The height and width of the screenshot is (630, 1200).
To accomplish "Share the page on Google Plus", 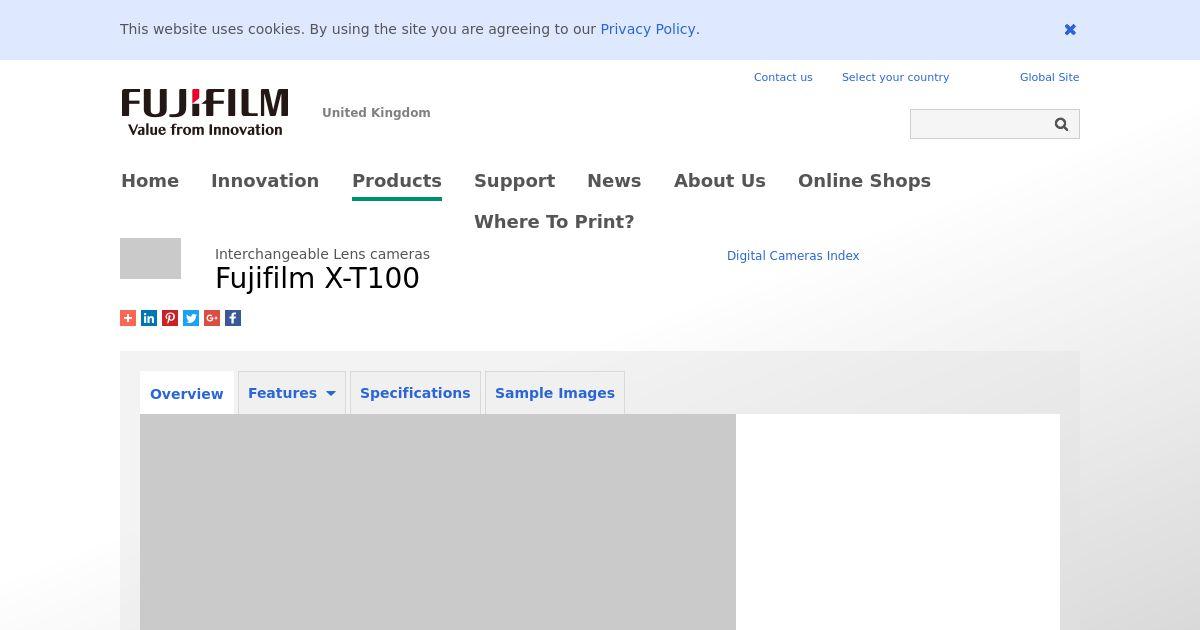I will (212, 318).
